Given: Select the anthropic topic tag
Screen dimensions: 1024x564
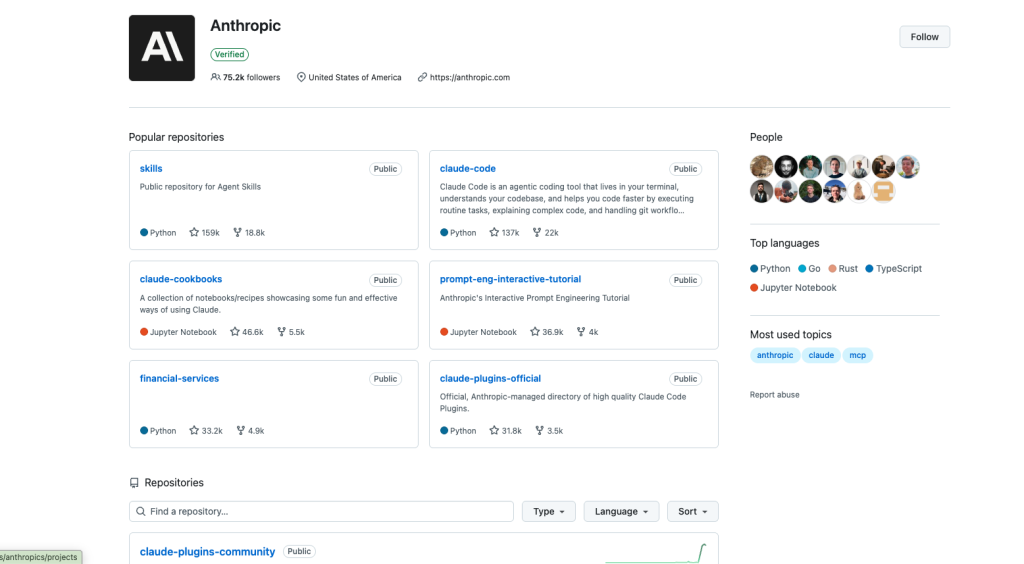Looking at the screenshot, I should [775, 355].
